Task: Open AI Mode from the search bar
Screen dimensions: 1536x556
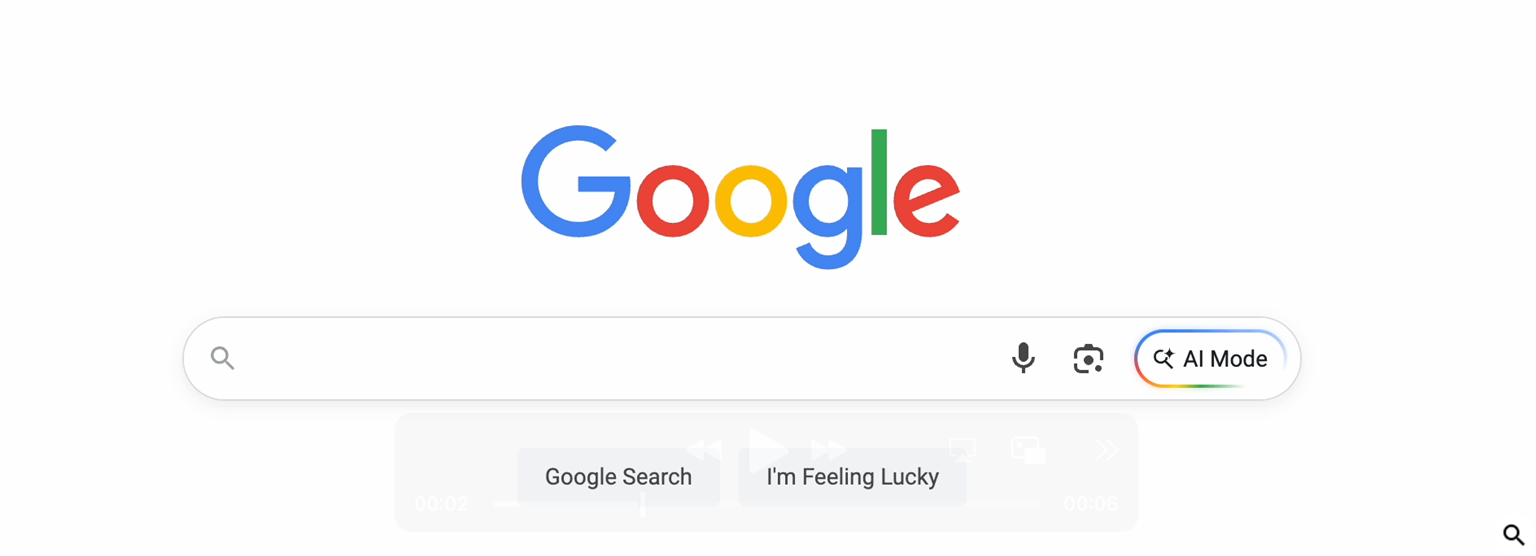Action: pos(1210,358)
